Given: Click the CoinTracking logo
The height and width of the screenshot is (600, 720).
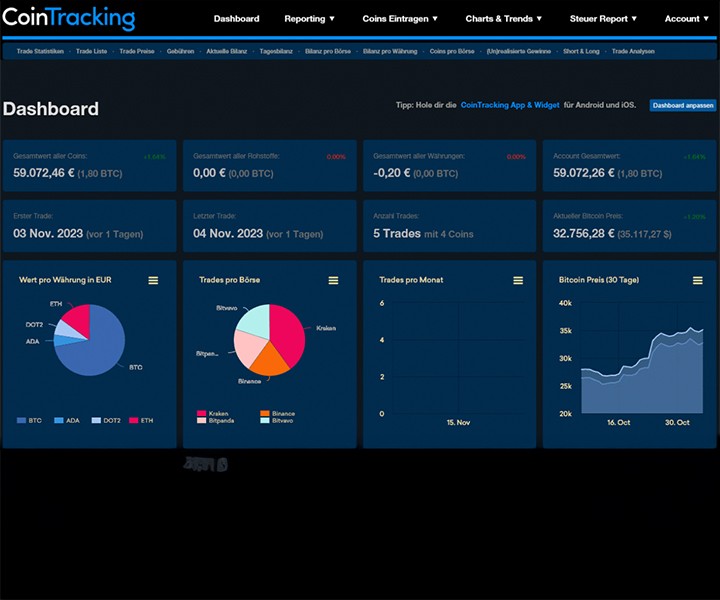Looking at the screenshot, I should 69,18.
